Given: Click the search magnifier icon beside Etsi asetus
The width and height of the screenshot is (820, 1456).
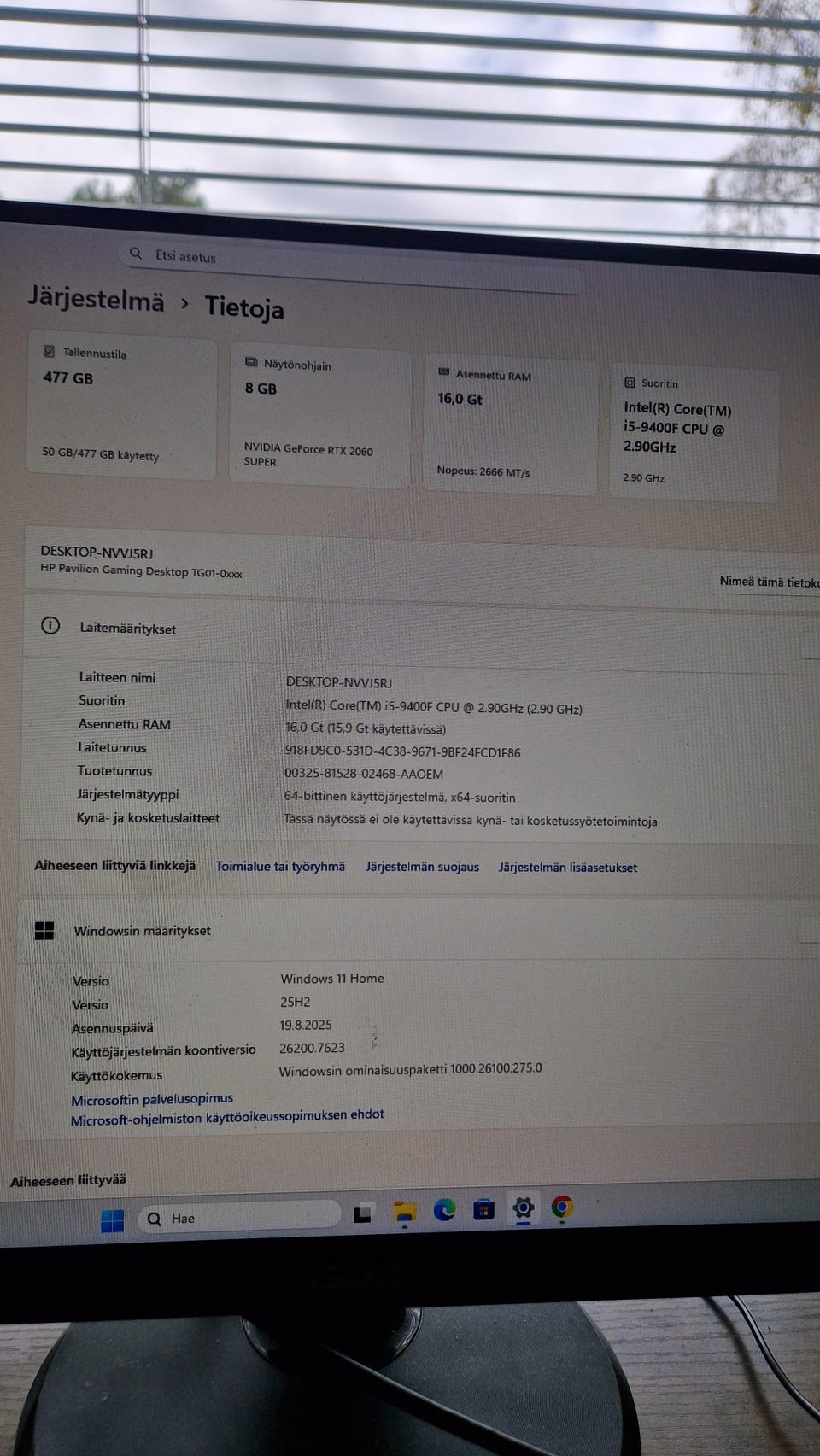Looking at the screenshot, I should point(135,254).
